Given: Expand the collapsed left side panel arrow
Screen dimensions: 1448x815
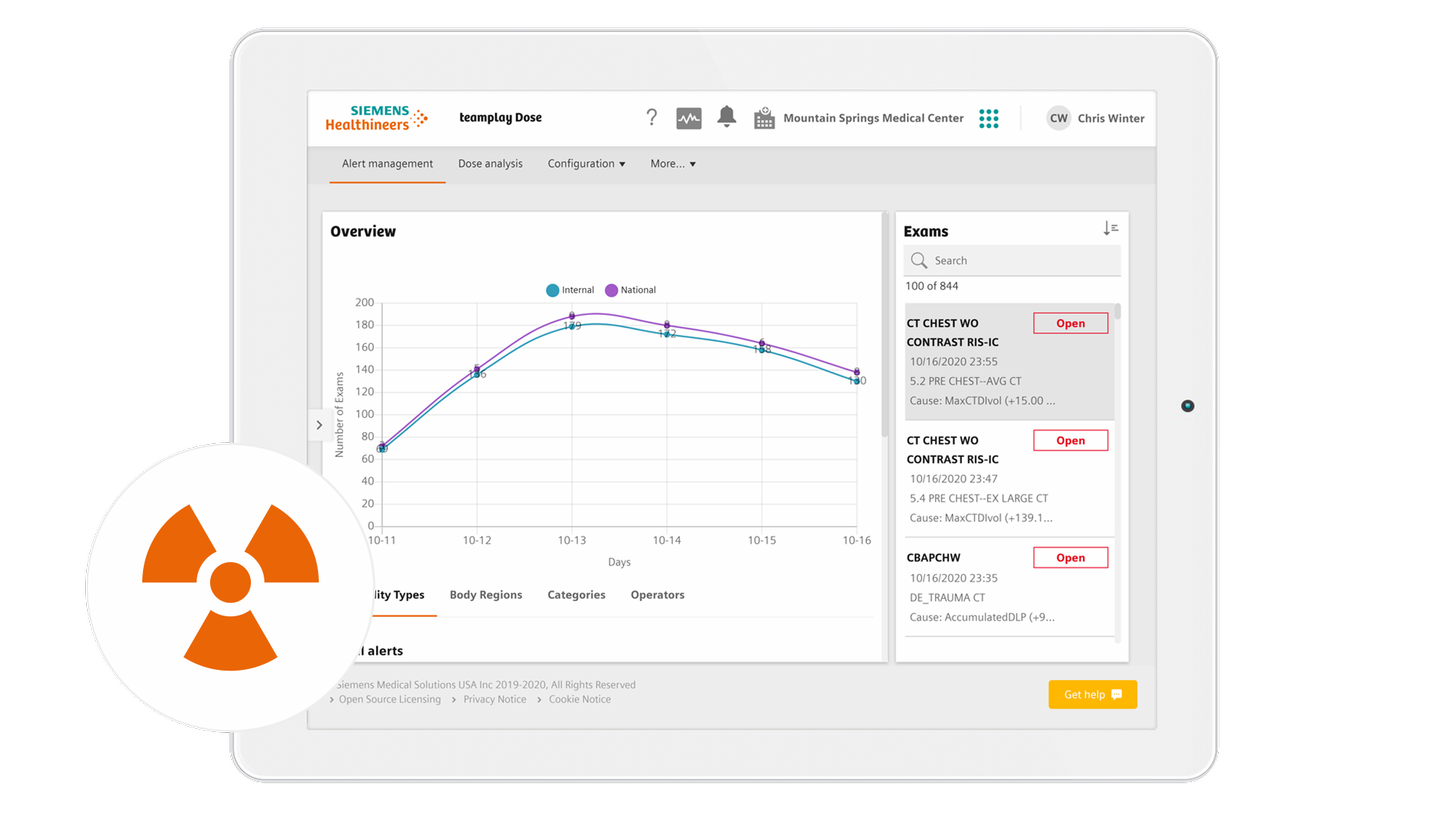Looking at the screenshot, I should pos(320,425).
